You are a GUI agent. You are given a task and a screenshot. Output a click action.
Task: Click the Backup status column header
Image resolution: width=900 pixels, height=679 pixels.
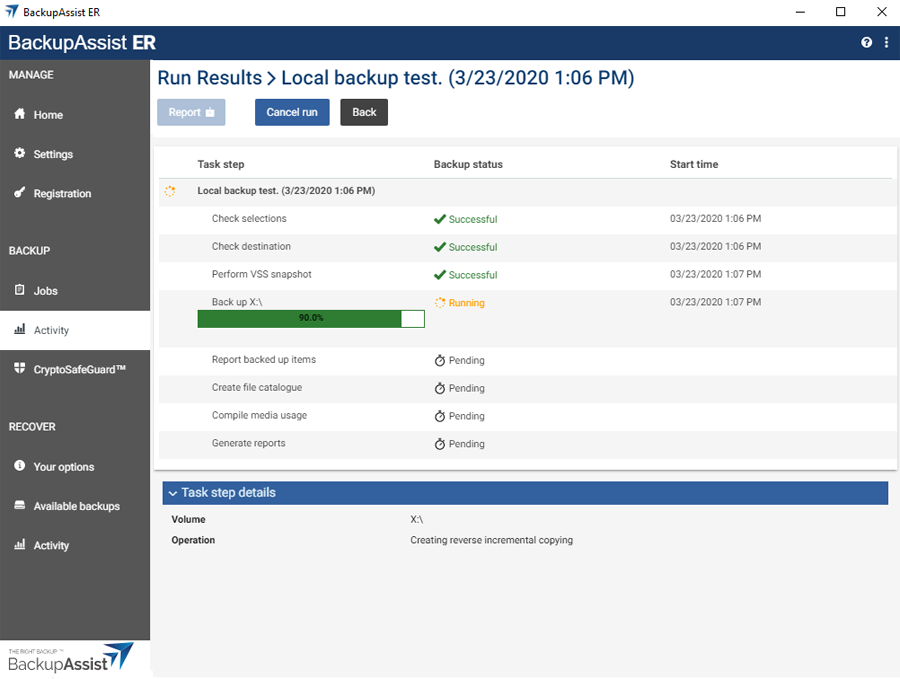coord(468,164)
